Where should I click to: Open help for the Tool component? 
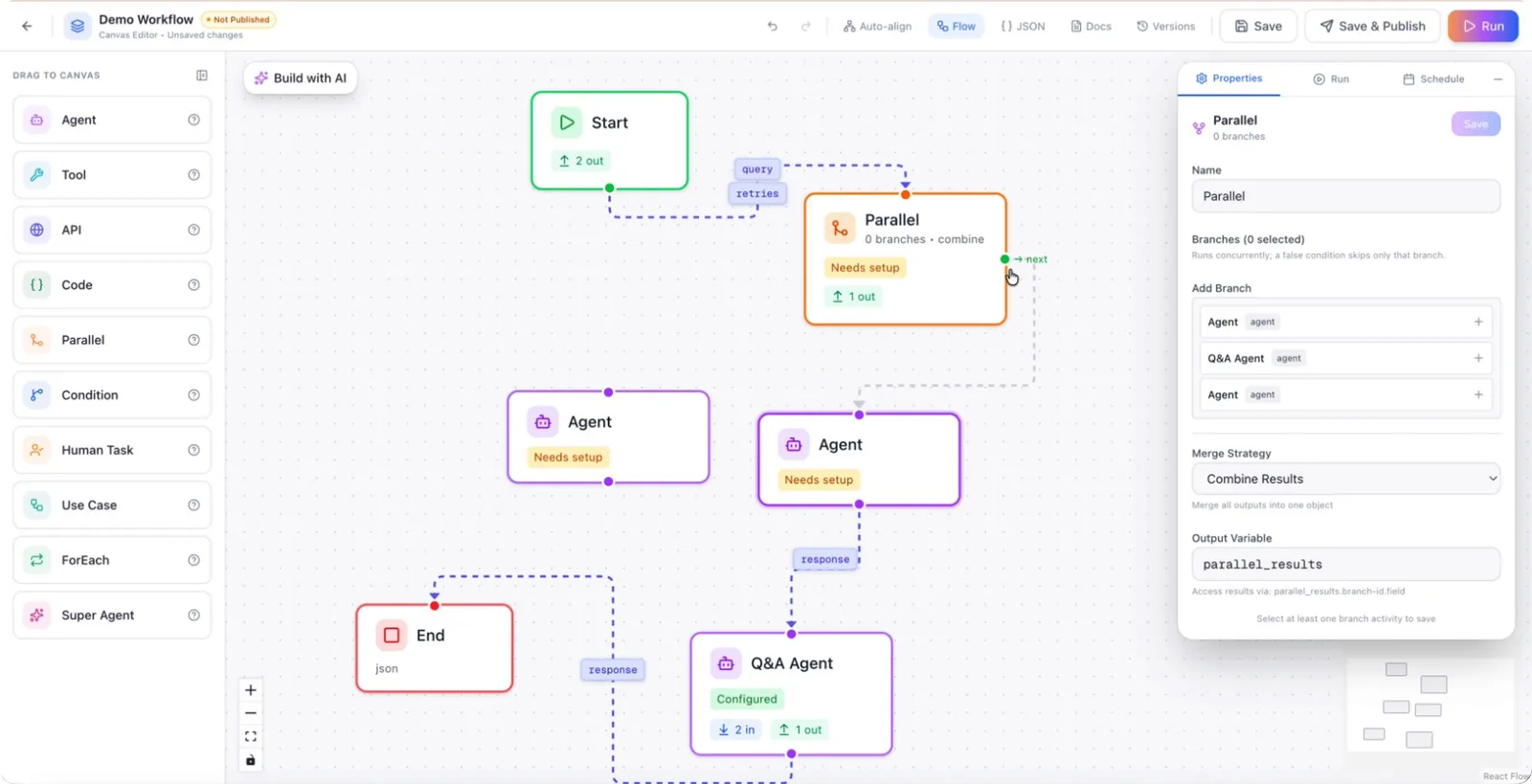click(194, 175)
